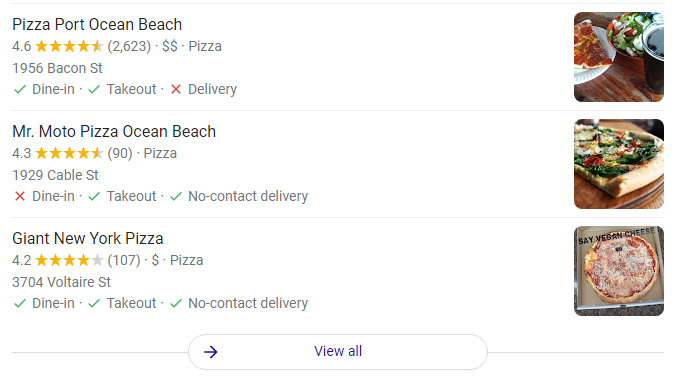
Task: Click Pizza Port Ocean Beach star rating
Action: click(69, 46)
